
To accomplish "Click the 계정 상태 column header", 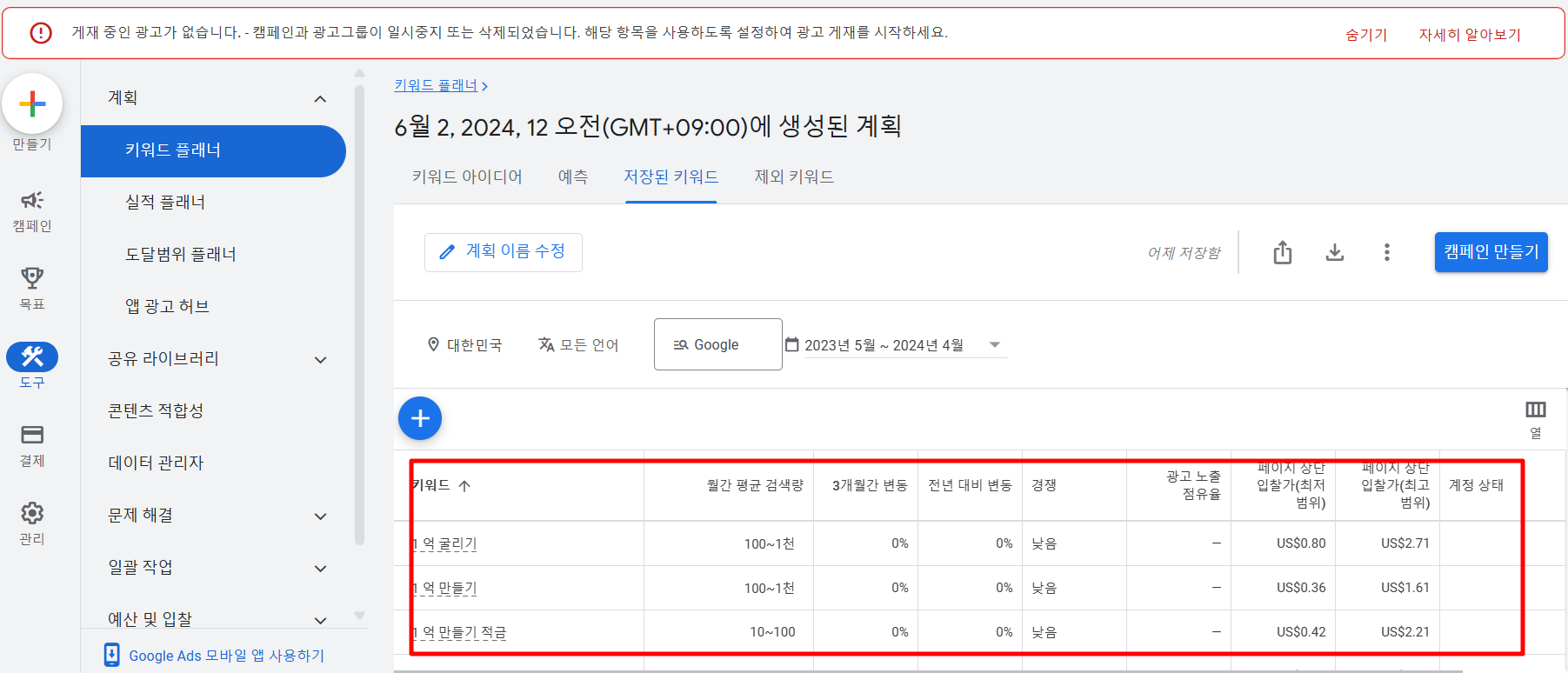I will pos(1476,485).
